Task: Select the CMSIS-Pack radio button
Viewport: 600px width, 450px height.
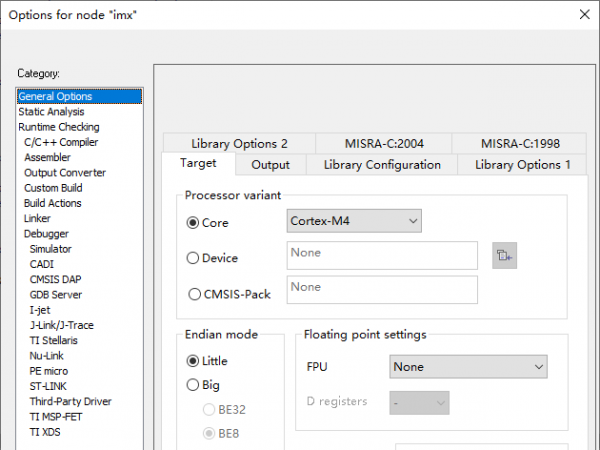Action: pyautogui.click(x=194, y=294)
